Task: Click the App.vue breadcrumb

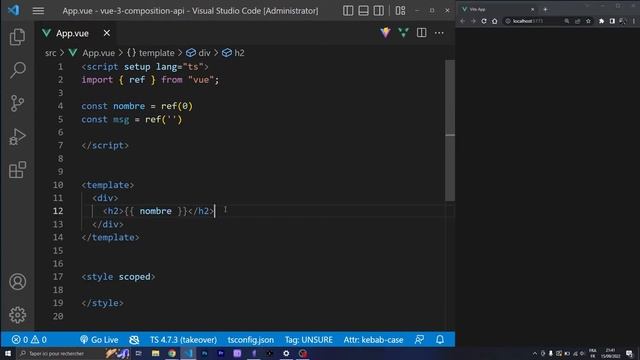Action: [x=98, y=53]
